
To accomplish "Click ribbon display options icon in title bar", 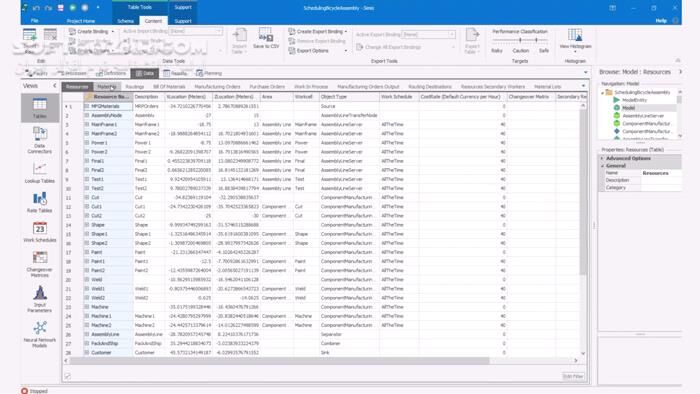I will (612, 8).
